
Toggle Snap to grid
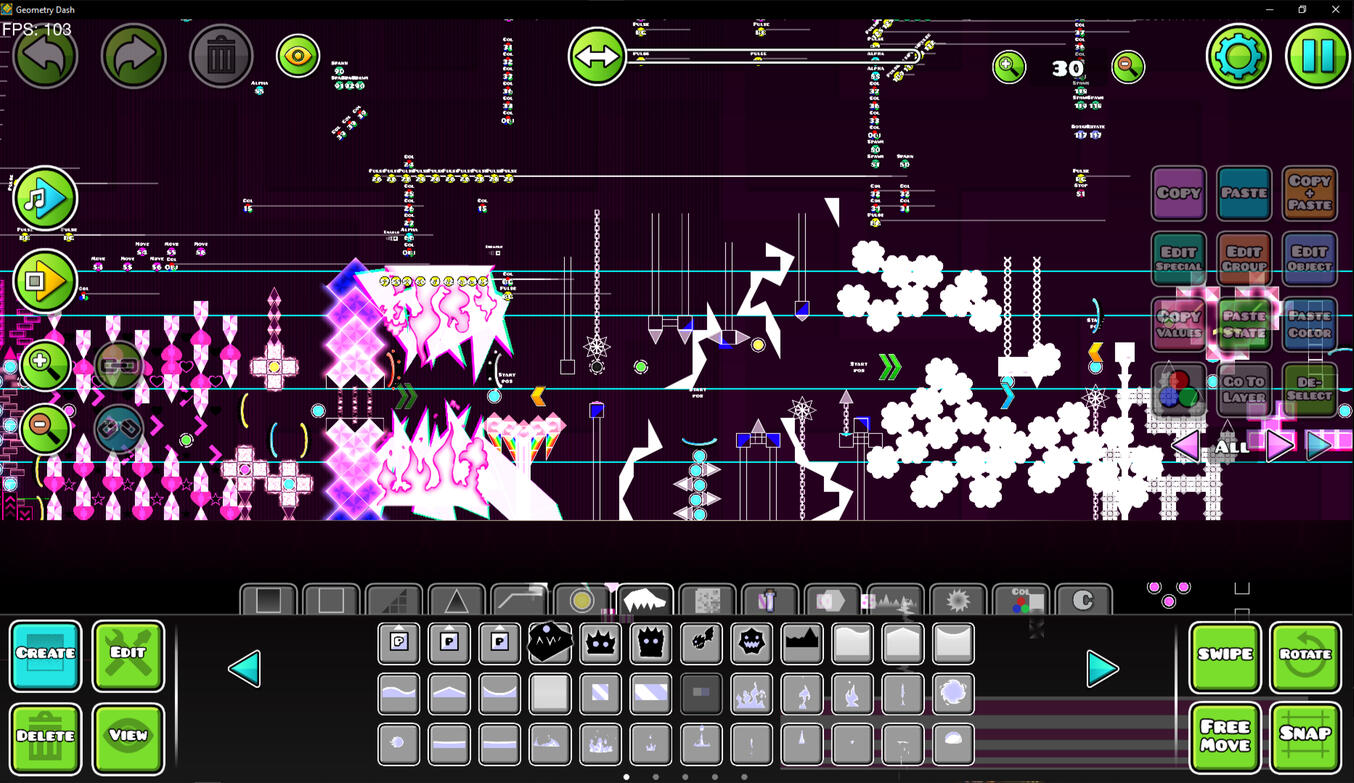click(1305, 736)
